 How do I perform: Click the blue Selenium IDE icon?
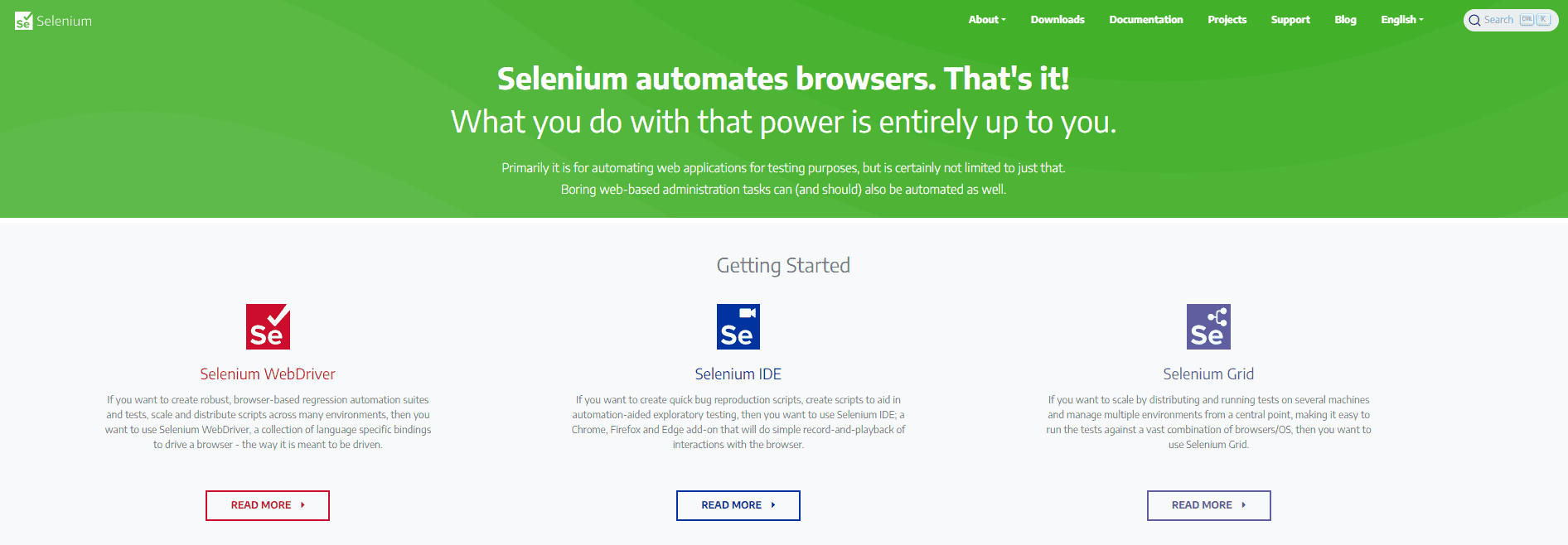[738, 326]
